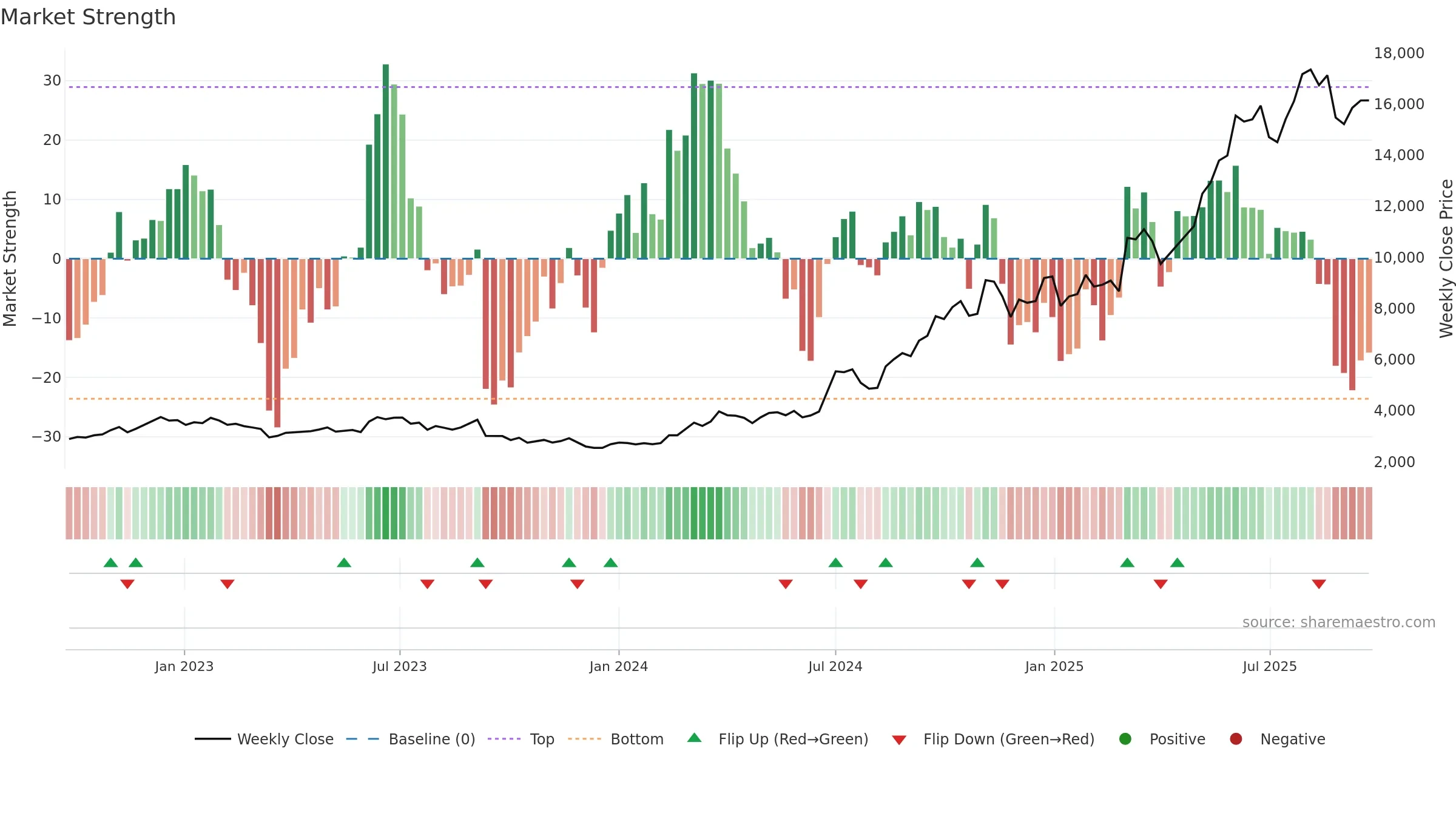Click the 10,000 price axis label
Screen dimensions: 1456x819
tap(1399, 257)
